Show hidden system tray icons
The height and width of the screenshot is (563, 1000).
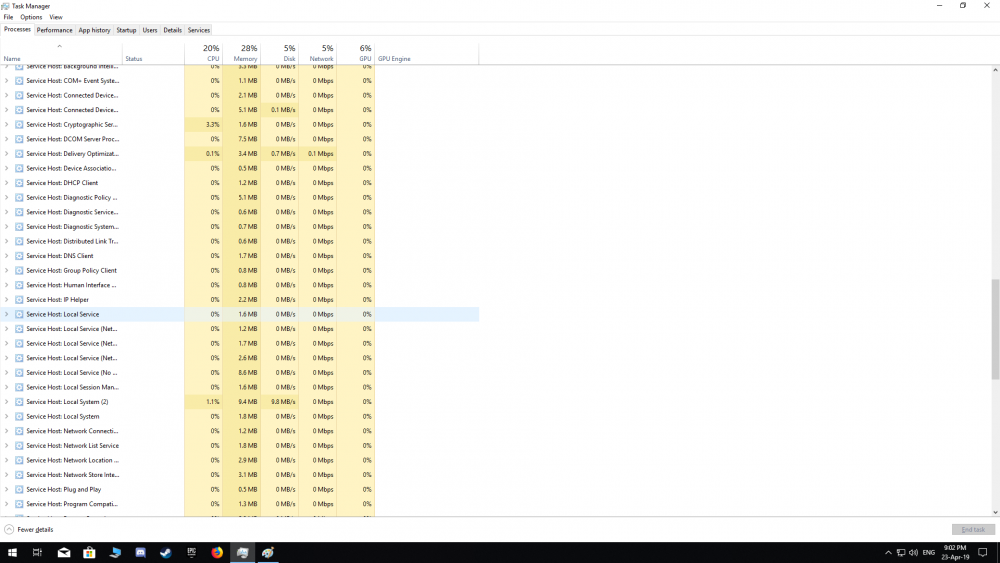pos(888,553)
